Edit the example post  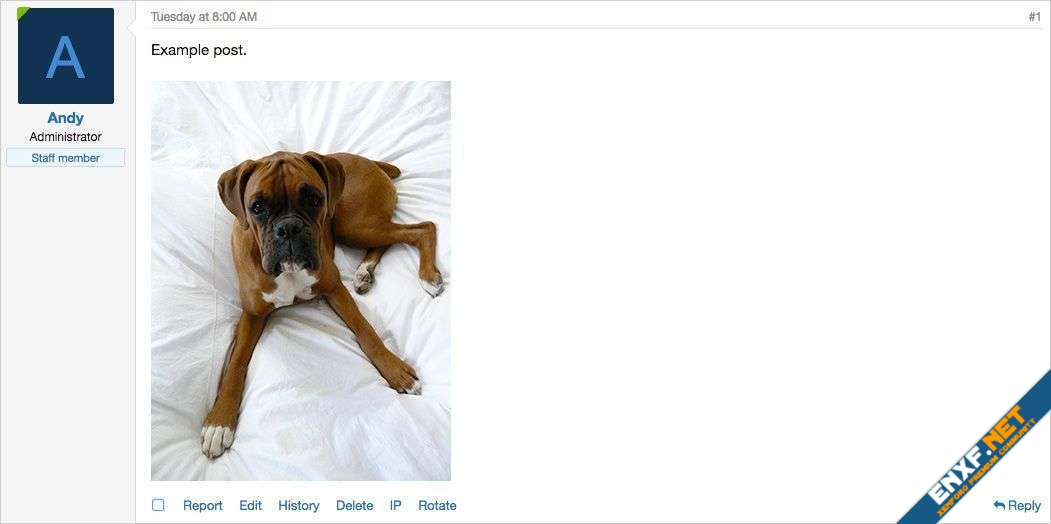coord(251,506)
